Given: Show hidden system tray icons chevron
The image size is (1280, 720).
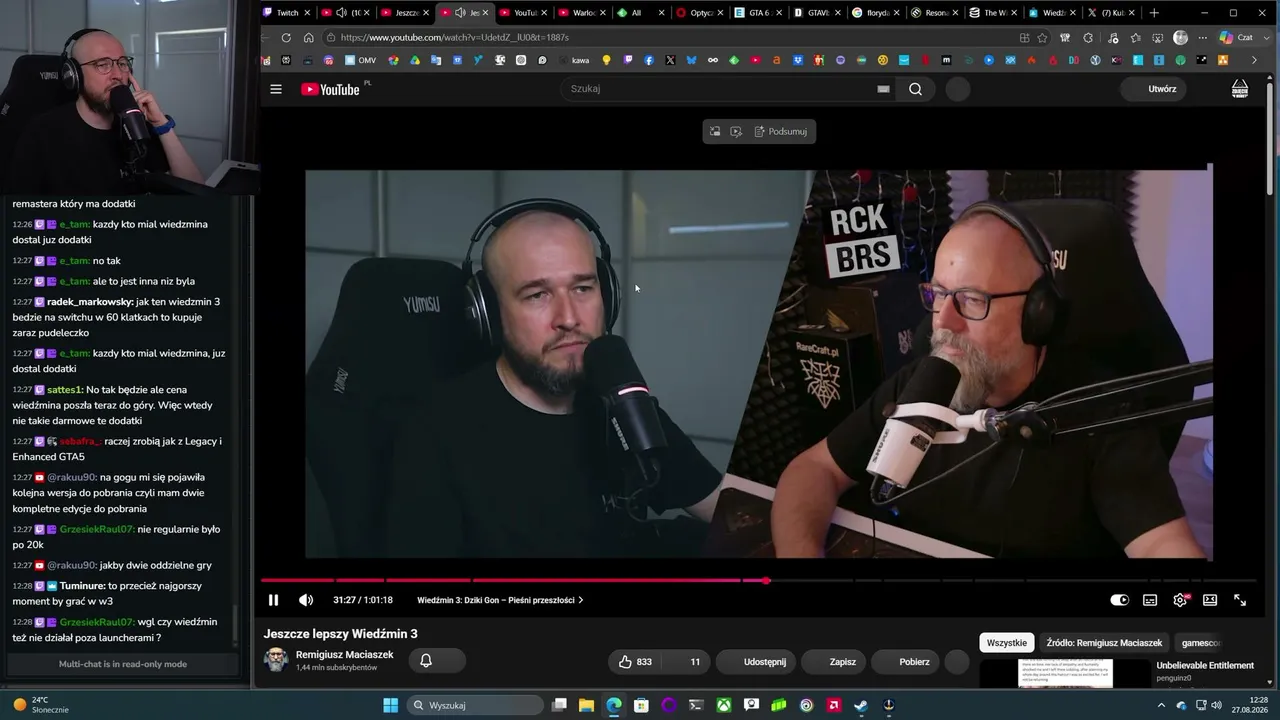Looking at the screenshot, I should (x=1163, y=705).
